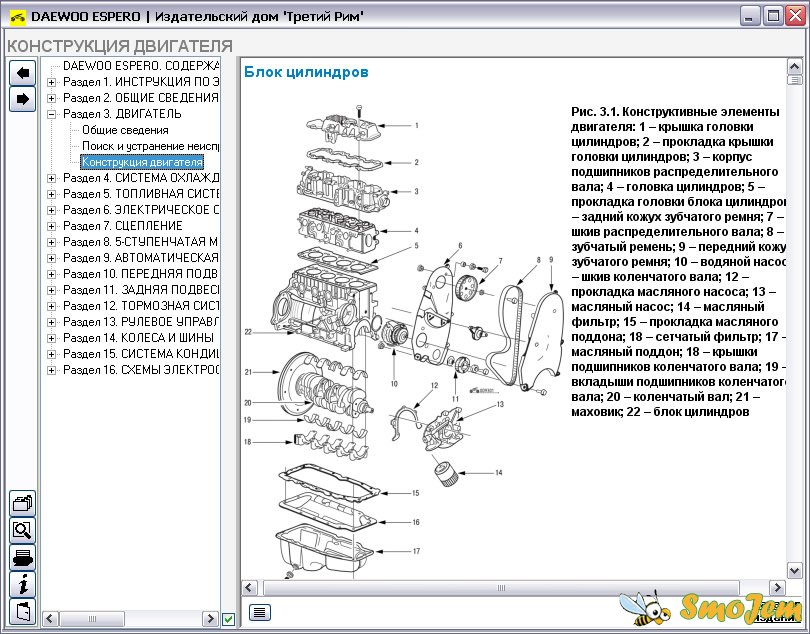Viewport: 810px width, 634px height.
Task: Click content scrollbar down arrow
Action: [x=794, y=570]
